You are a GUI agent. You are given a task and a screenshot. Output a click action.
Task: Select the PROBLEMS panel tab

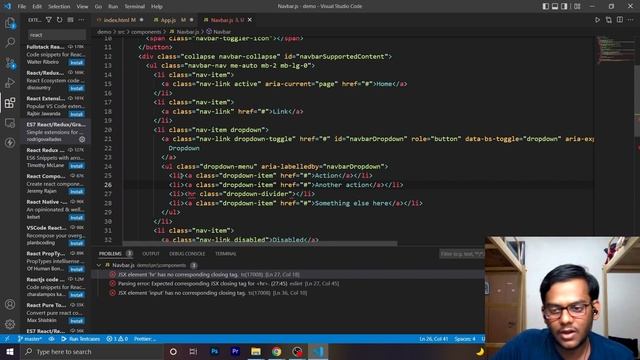110,254
